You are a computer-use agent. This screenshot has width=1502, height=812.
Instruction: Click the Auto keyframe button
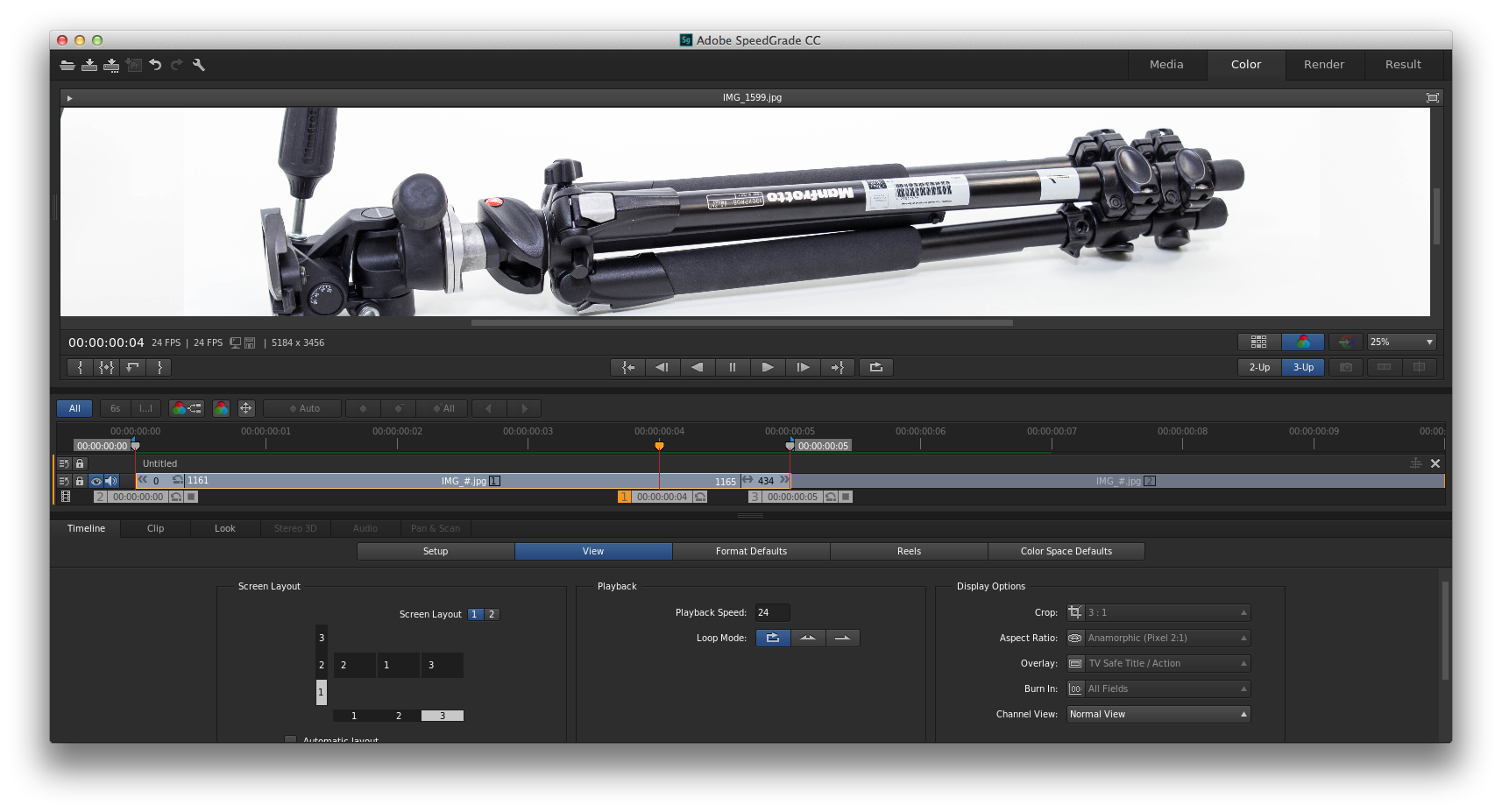point(302,408)
